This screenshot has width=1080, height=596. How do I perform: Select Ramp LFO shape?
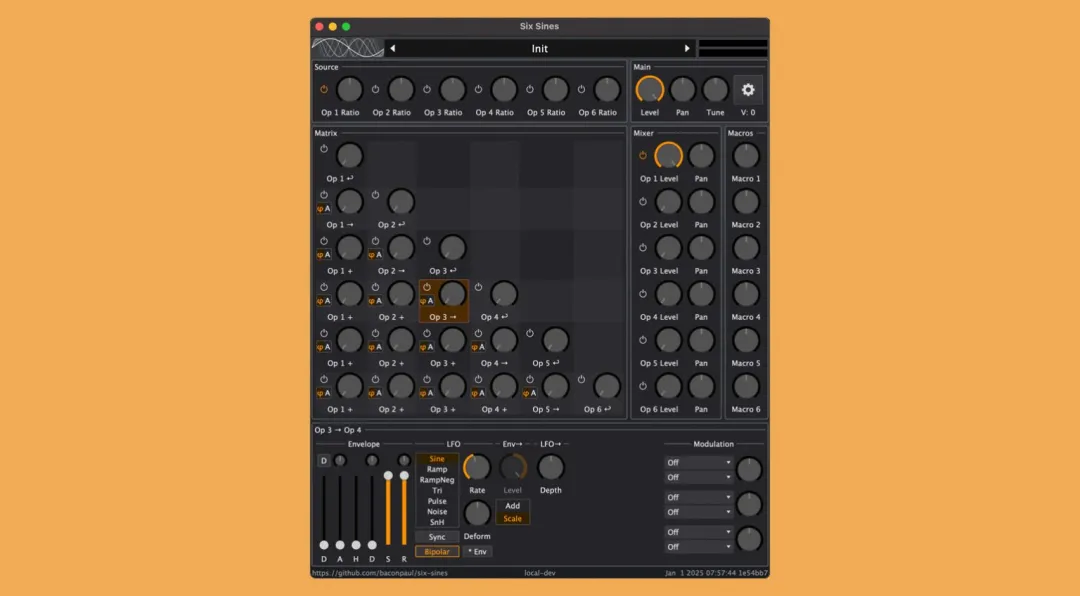(437, 469)
